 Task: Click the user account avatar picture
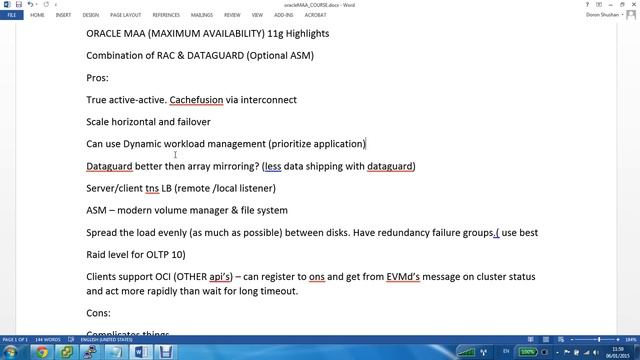(631, 15)
